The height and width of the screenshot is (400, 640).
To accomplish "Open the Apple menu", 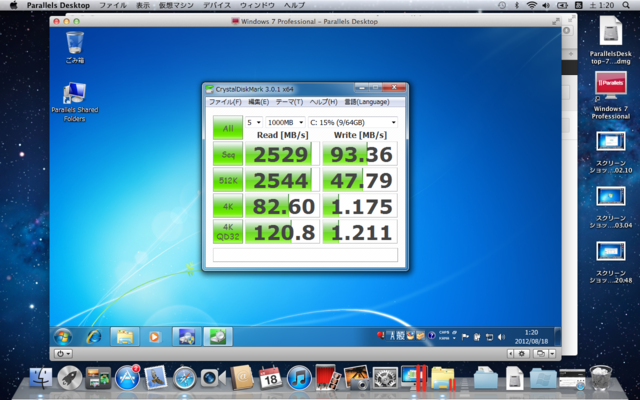I will point(13,5).
